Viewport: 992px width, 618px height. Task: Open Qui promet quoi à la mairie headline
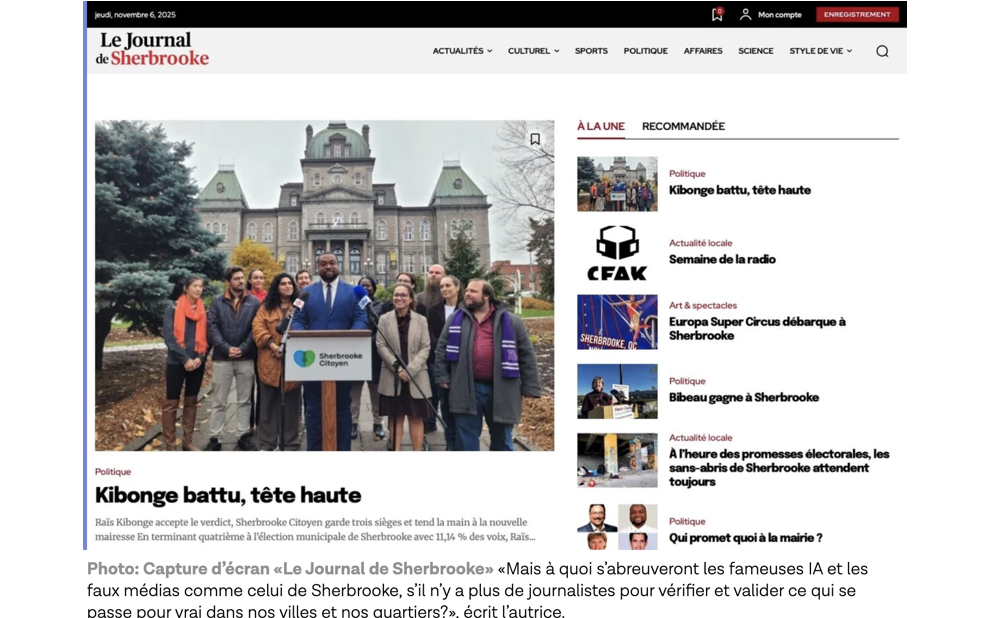click(745, 538)
